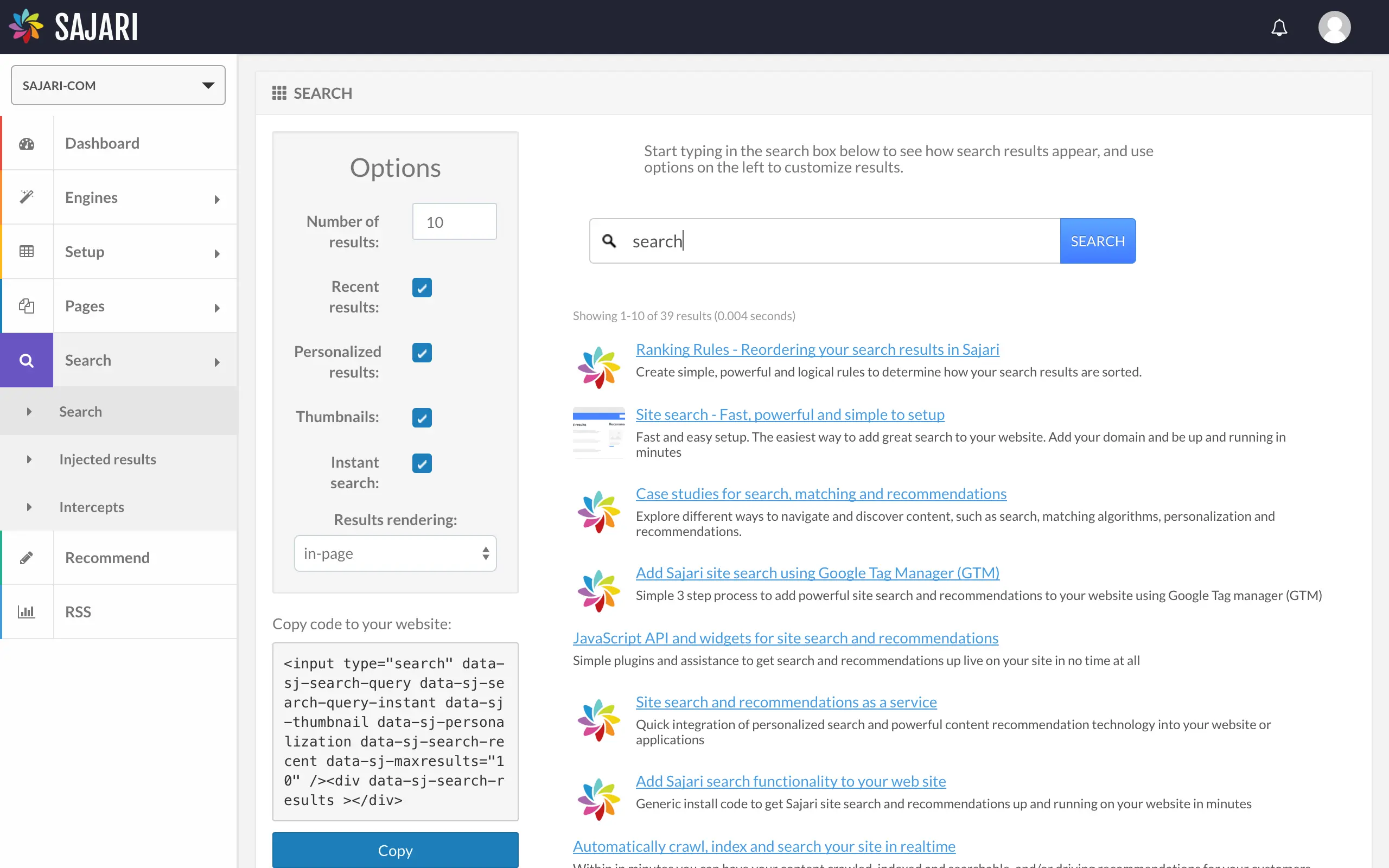
Task: Click magnifier icon inside search box
Action: pos(609,241)
